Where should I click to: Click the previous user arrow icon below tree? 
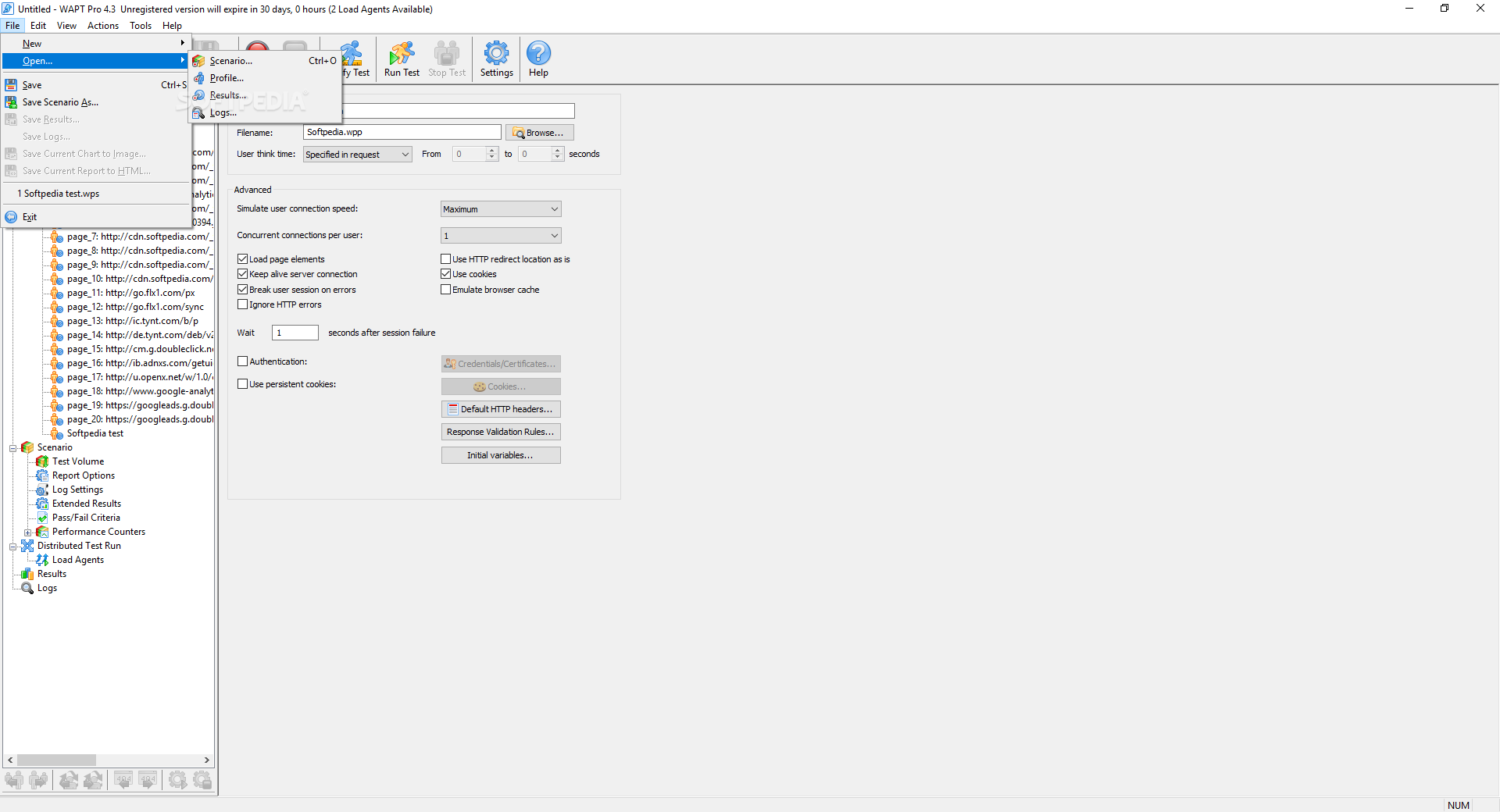[x=14, y=779]
